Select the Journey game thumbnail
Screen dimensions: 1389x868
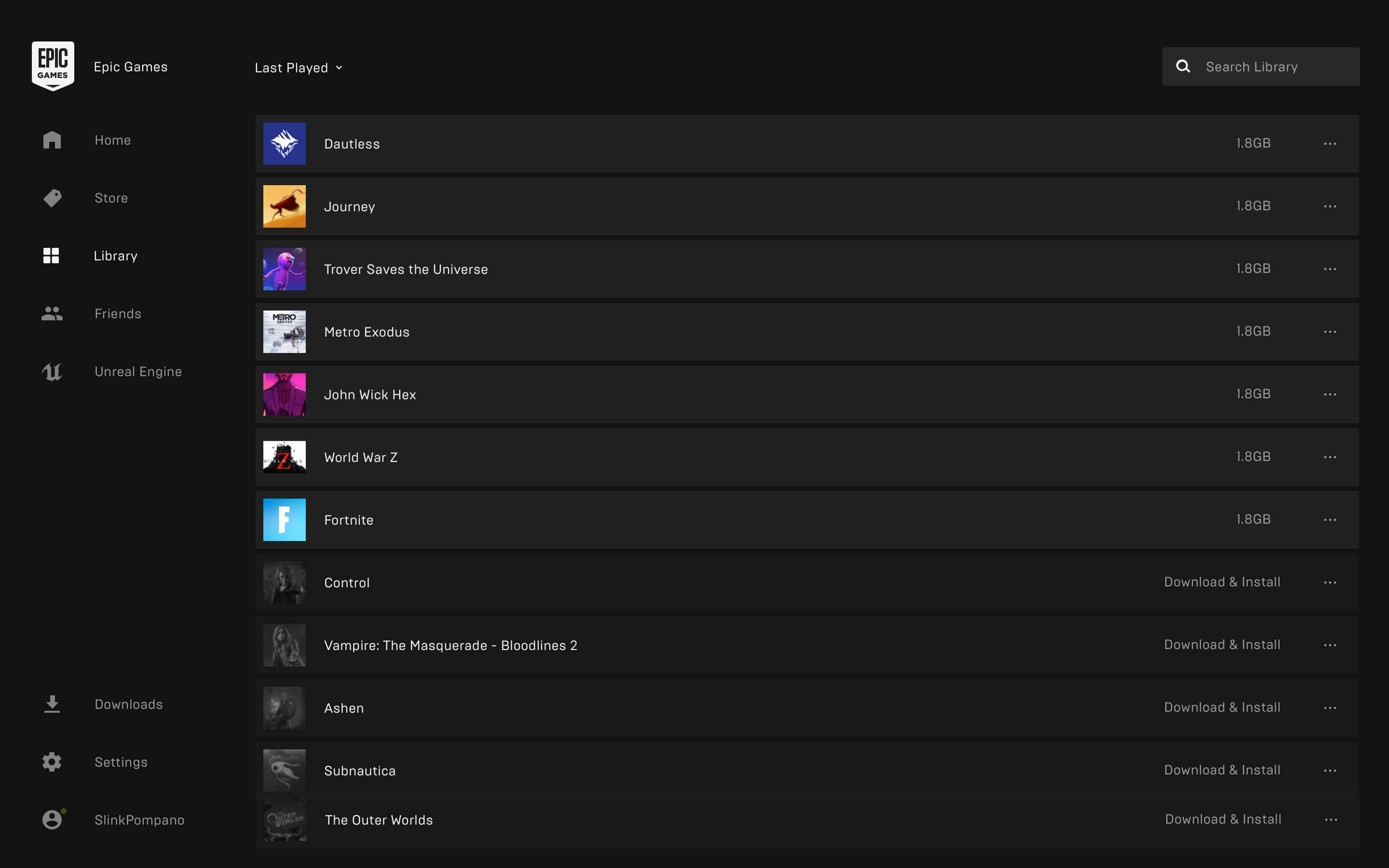tap(284, 206)
